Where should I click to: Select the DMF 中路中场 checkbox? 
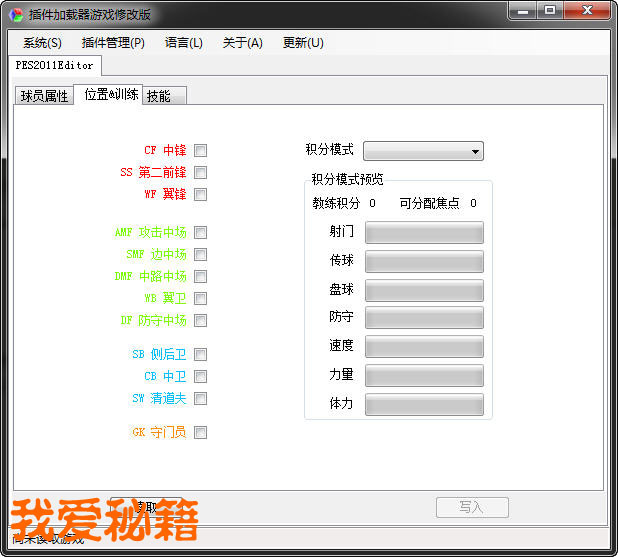pyautogui.click(x=201, y=277)
